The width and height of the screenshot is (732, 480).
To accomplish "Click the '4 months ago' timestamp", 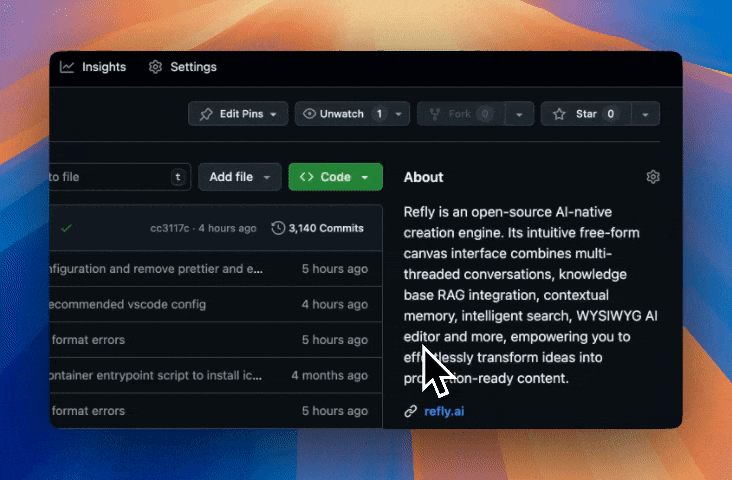I will [x=330, y=375].
